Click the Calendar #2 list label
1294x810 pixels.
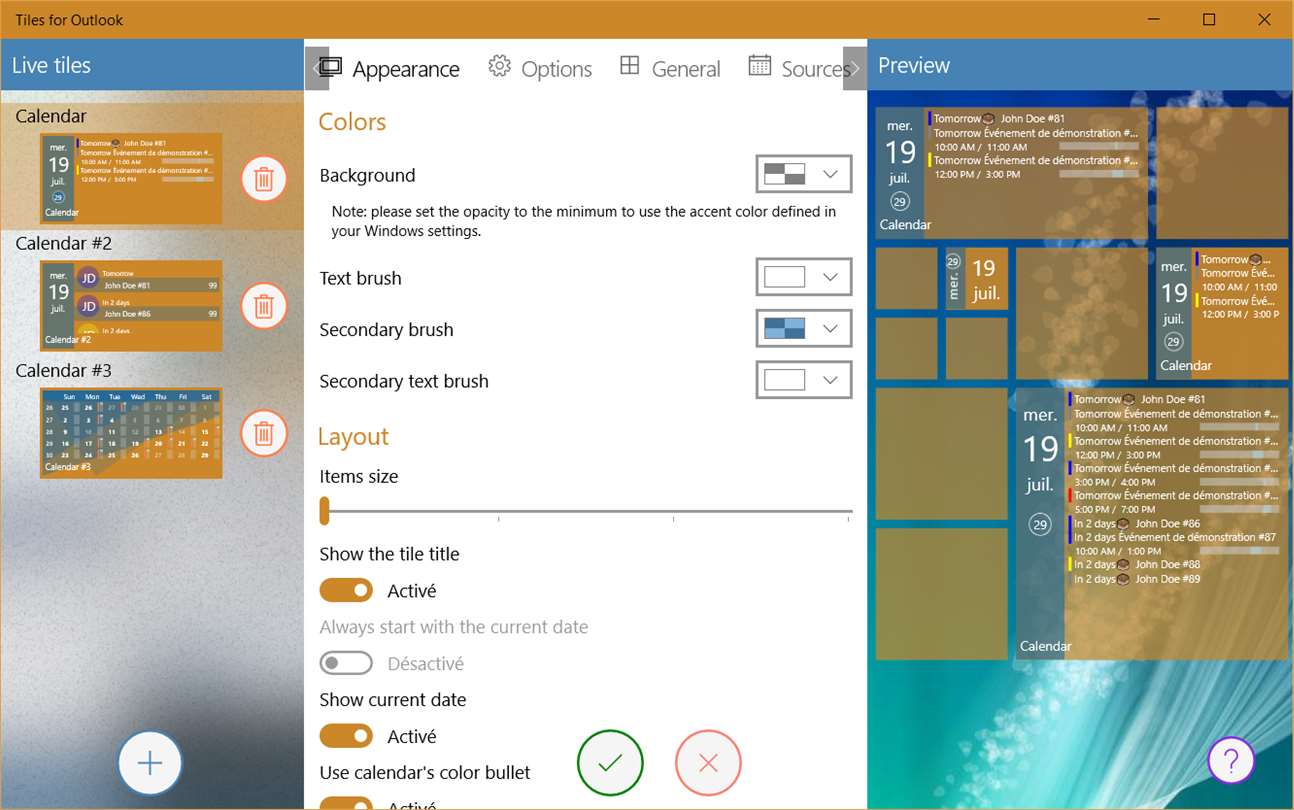coord(64,243)
